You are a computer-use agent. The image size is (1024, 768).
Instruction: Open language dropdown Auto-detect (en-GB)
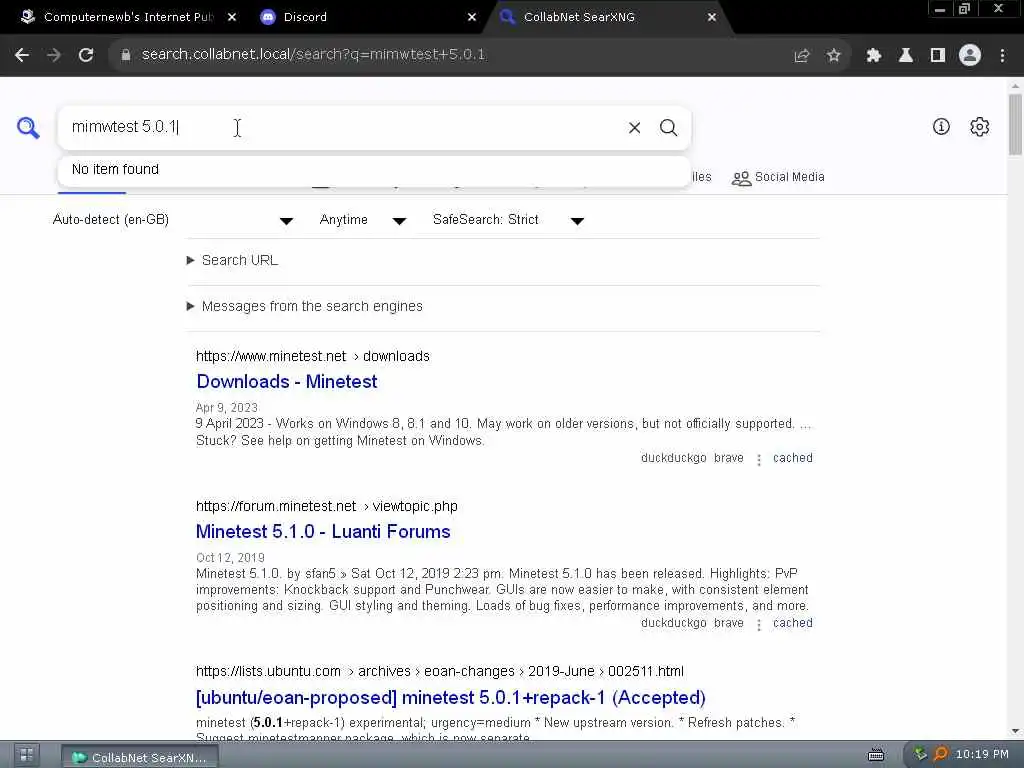pos(173,220)
